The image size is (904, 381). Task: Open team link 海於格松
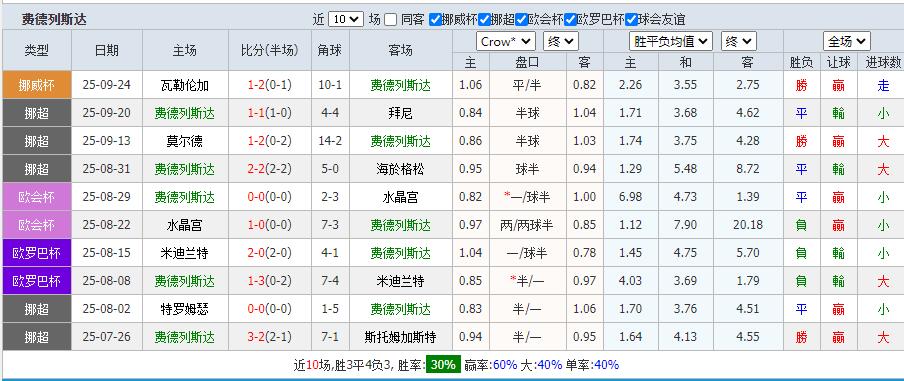tap(400, 169)
